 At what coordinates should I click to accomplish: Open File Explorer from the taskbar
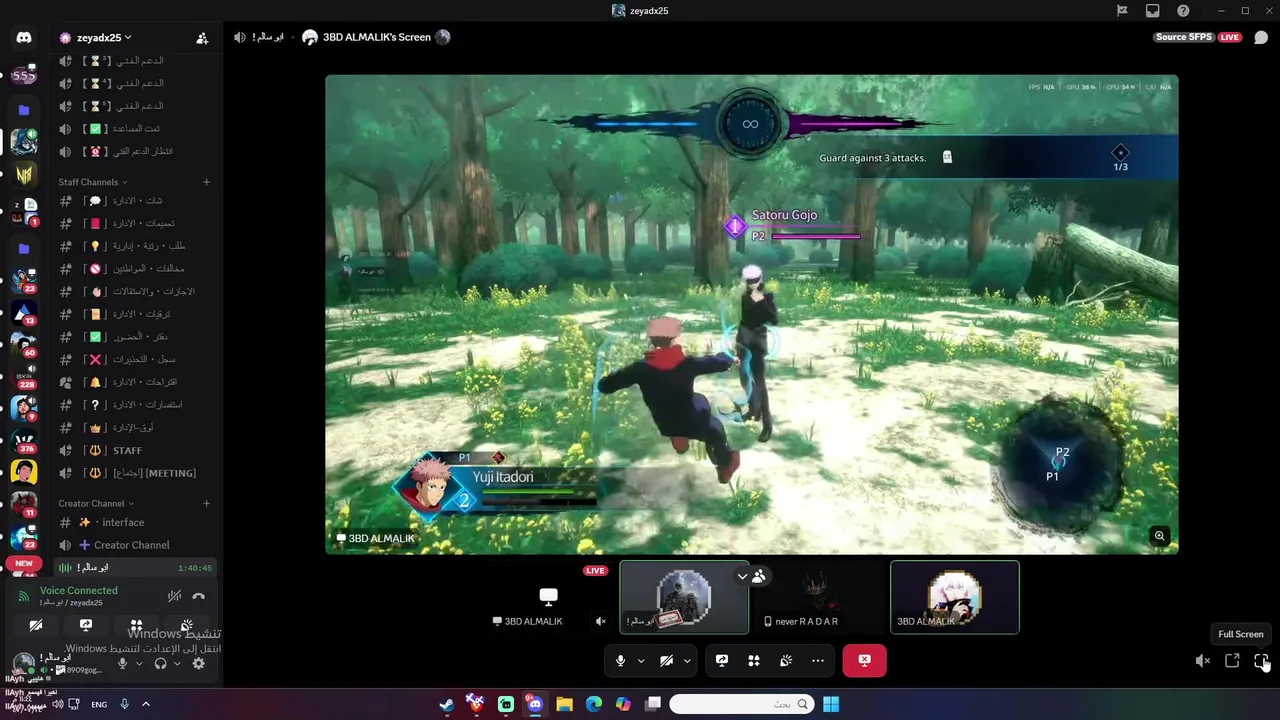coord(564,704)
